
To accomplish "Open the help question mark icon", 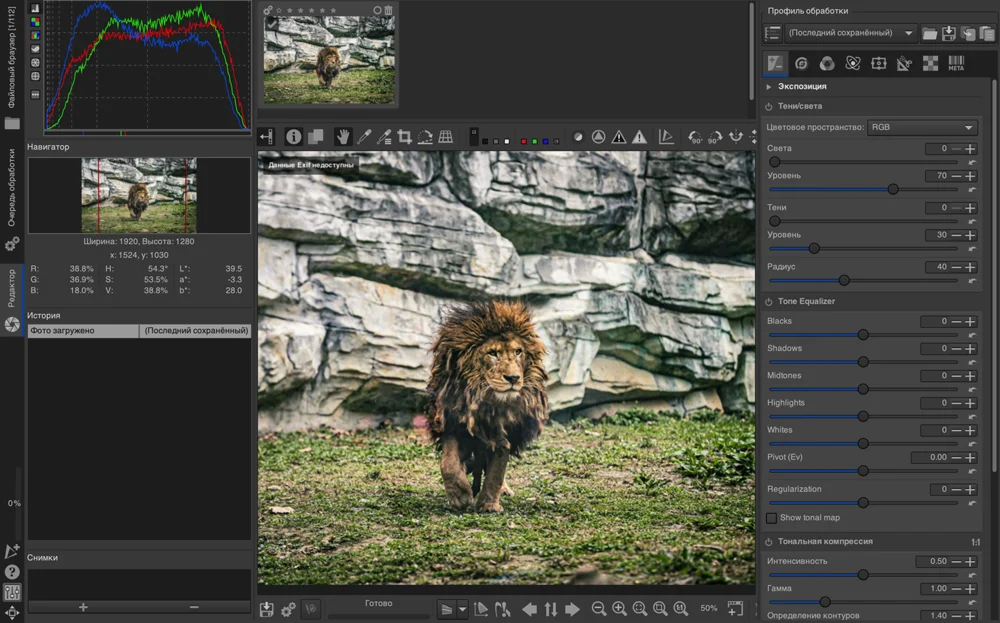I will (12, 572).
